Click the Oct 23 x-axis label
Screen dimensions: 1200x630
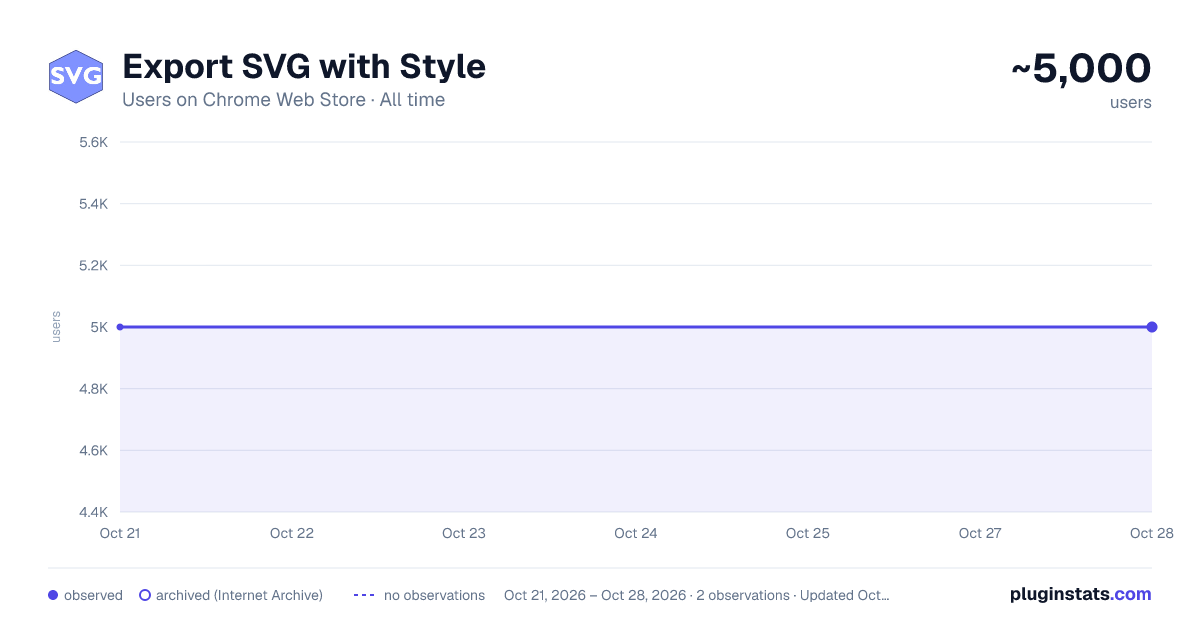click(x=464, y=533)
